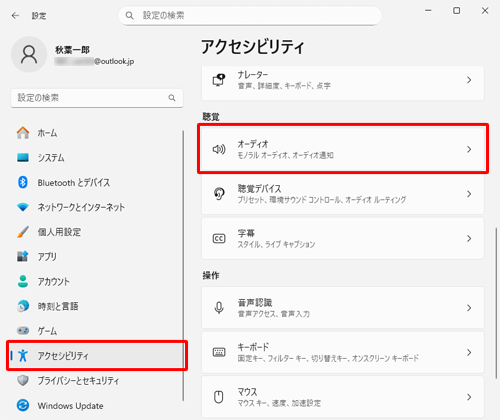Click the top 設定の検索 search field
500x420 pixels.
point(250,15)
